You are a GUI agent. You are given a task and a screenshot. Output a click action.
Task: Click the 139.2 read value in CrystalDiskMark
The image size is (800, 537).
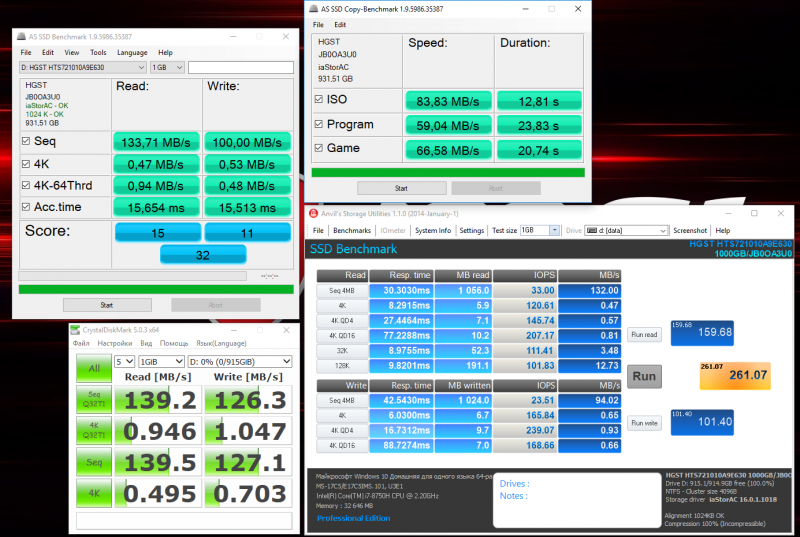(159, 400)
